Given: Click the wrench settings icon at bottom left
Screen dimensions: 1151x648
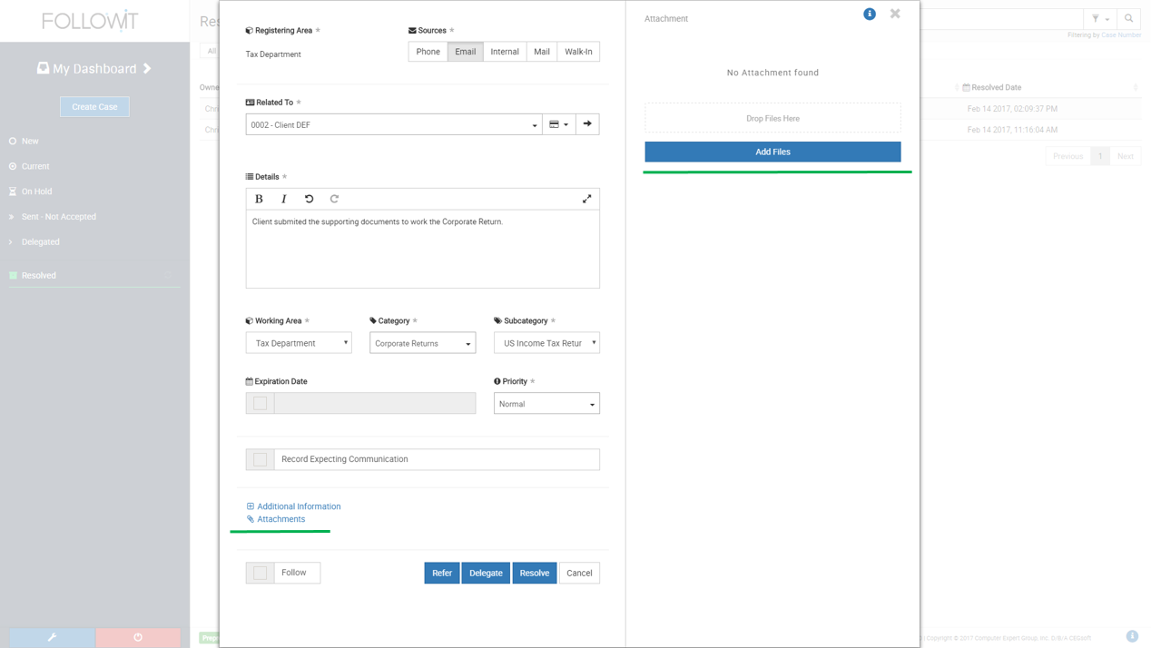Looking at the screenshot, I should tap(52, 637).
